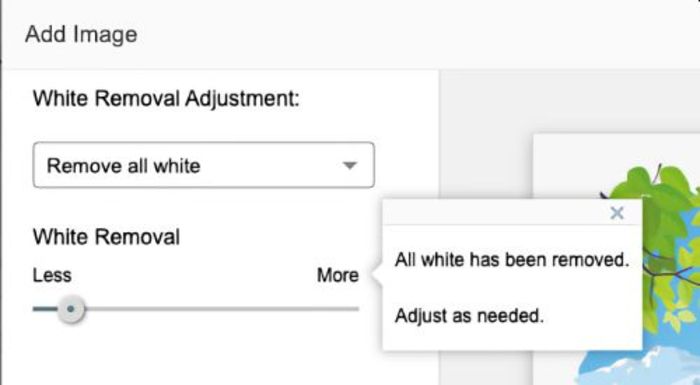Click the White Removal heading text
Image resolution: width=700 pixels, height=385 pixels.
[x=106, y=236]
